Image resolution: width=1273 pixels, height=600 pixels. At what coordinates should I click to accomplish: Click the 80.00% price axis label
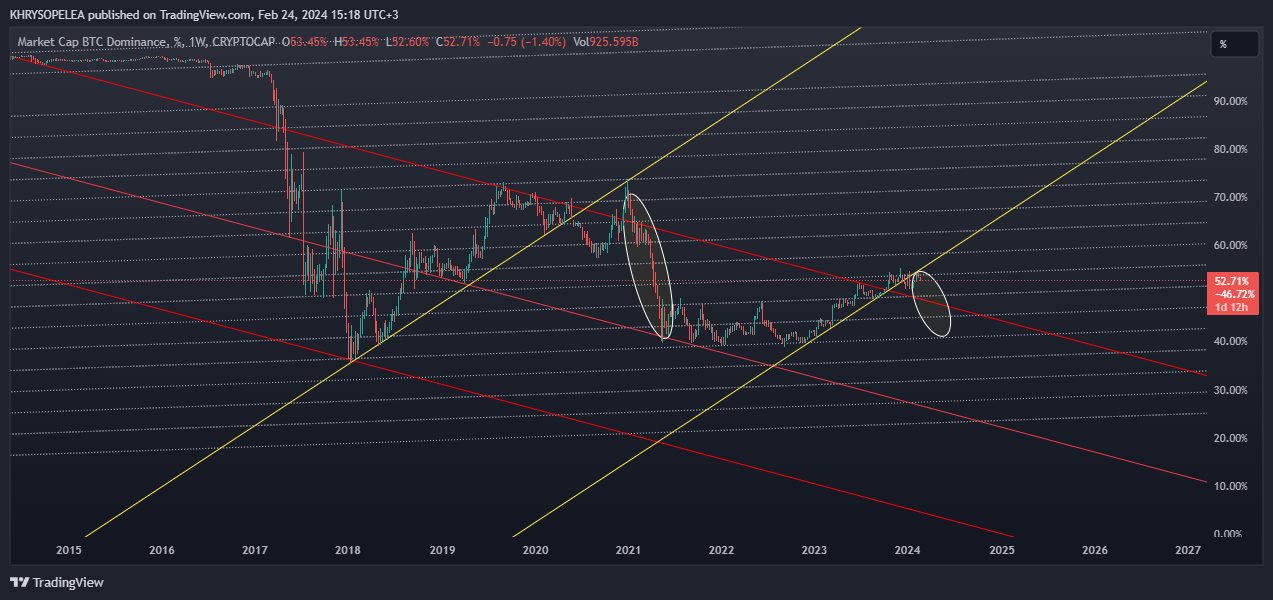click(x=1230, y=149)
